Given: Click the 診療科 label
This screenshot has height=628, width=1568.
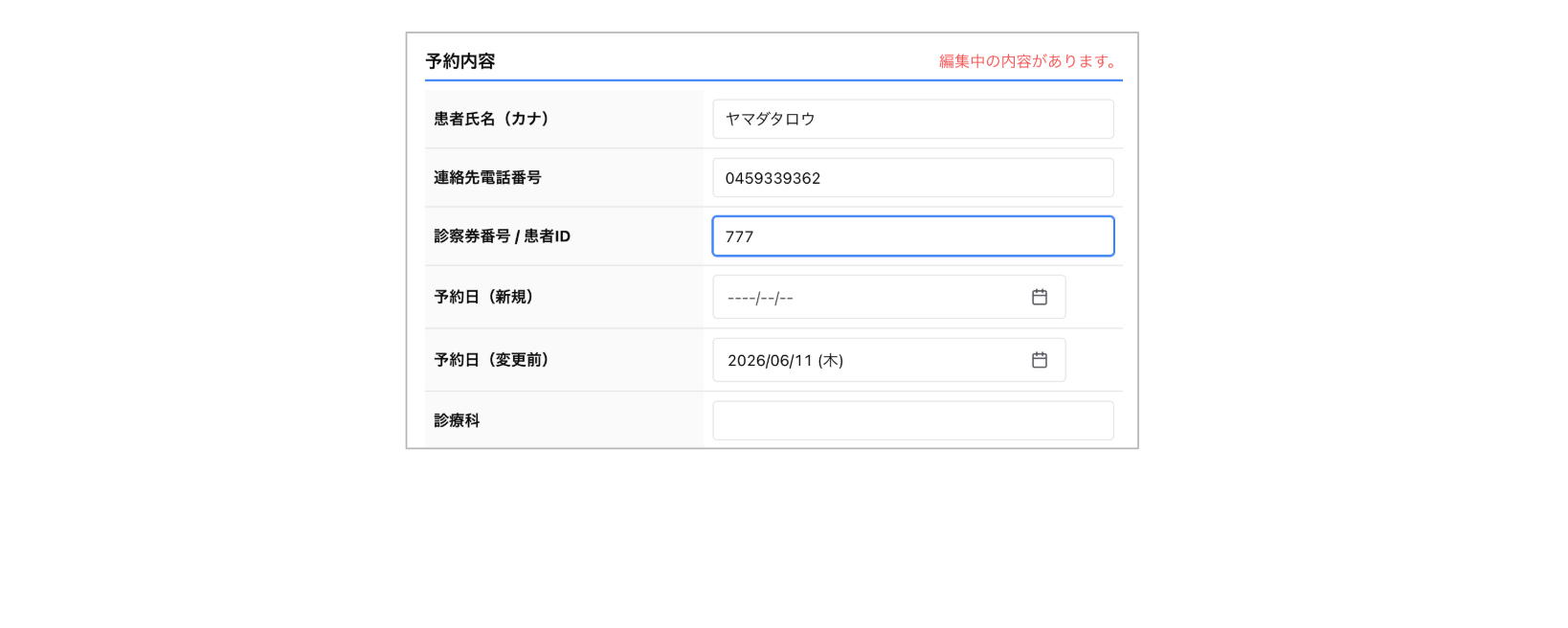Looking at the screenshot, I should point(457,420).
